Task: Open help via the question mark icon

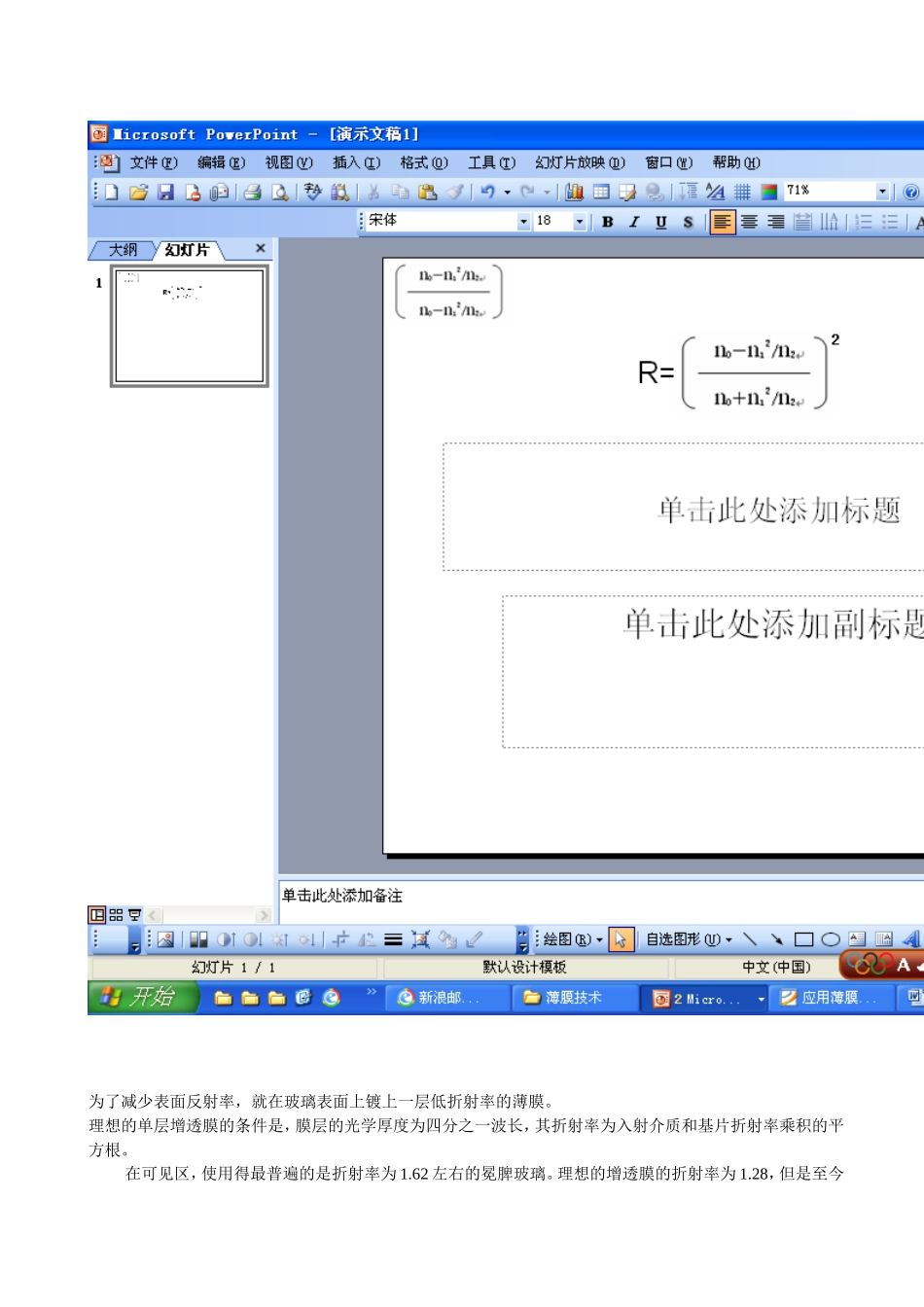Action: (911, 193)
